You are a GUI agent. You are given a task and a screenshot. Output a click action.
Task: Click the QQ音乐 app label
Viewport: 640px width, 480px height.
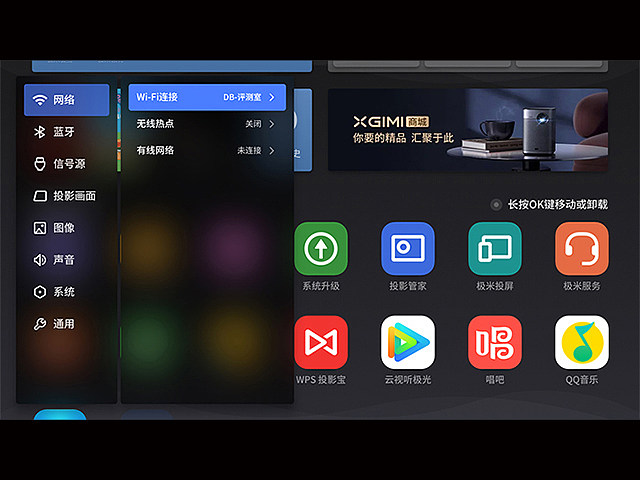[582, 380]
